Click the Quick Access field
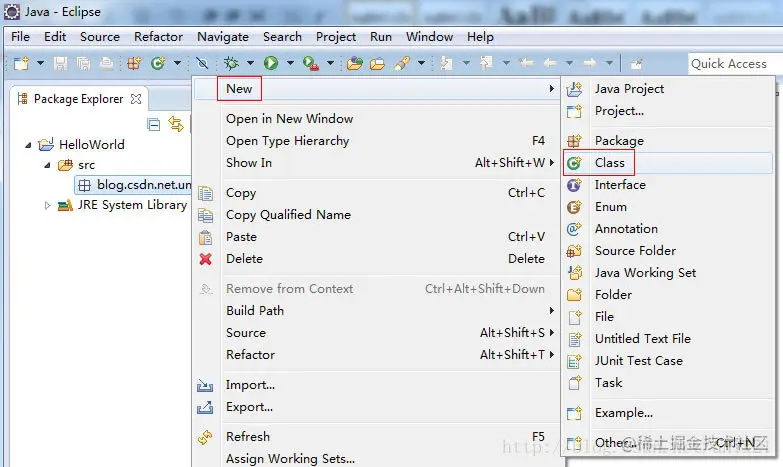This screenshot has width=783, height=467. point(734,63)
